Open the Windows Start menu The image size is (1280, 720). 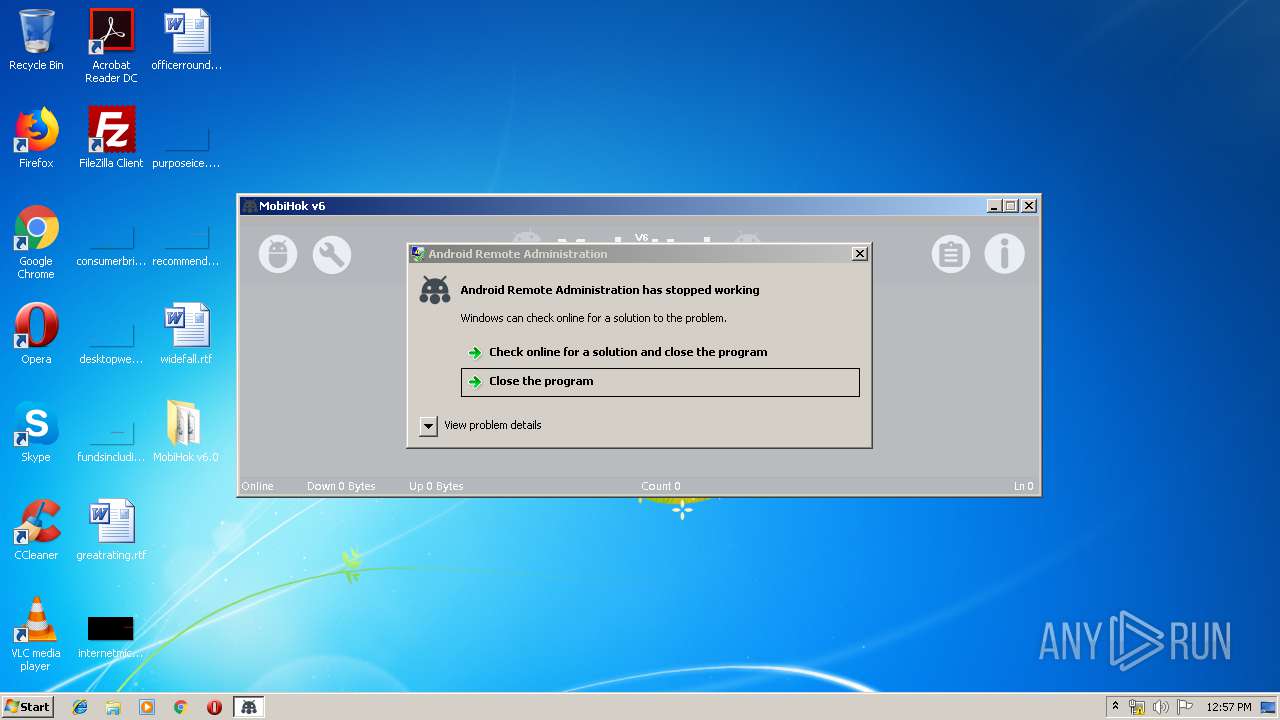[x=28, y=707]
